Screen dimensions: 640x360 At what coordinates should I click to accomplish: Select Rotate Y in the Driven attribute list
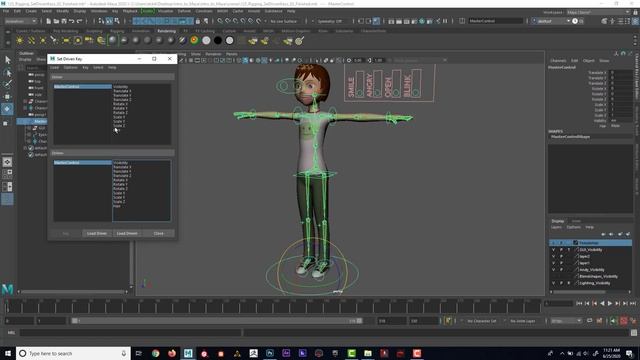[x=120, y=184]
